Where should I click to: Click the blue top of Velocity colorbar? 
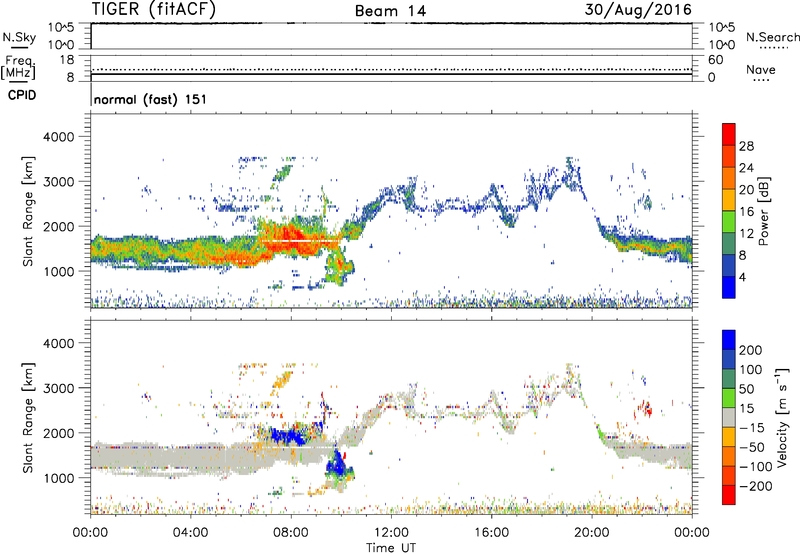729,340
